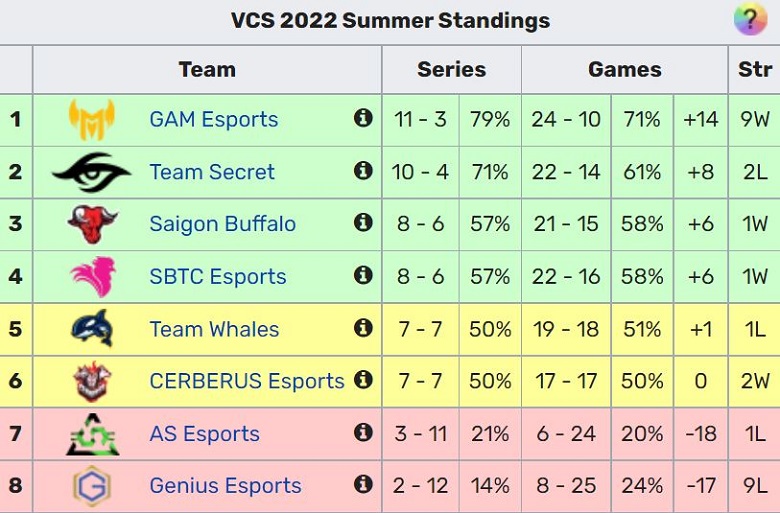780x513 pixels.
Task: Open info icon next to Team Secret
Action: 363,171
